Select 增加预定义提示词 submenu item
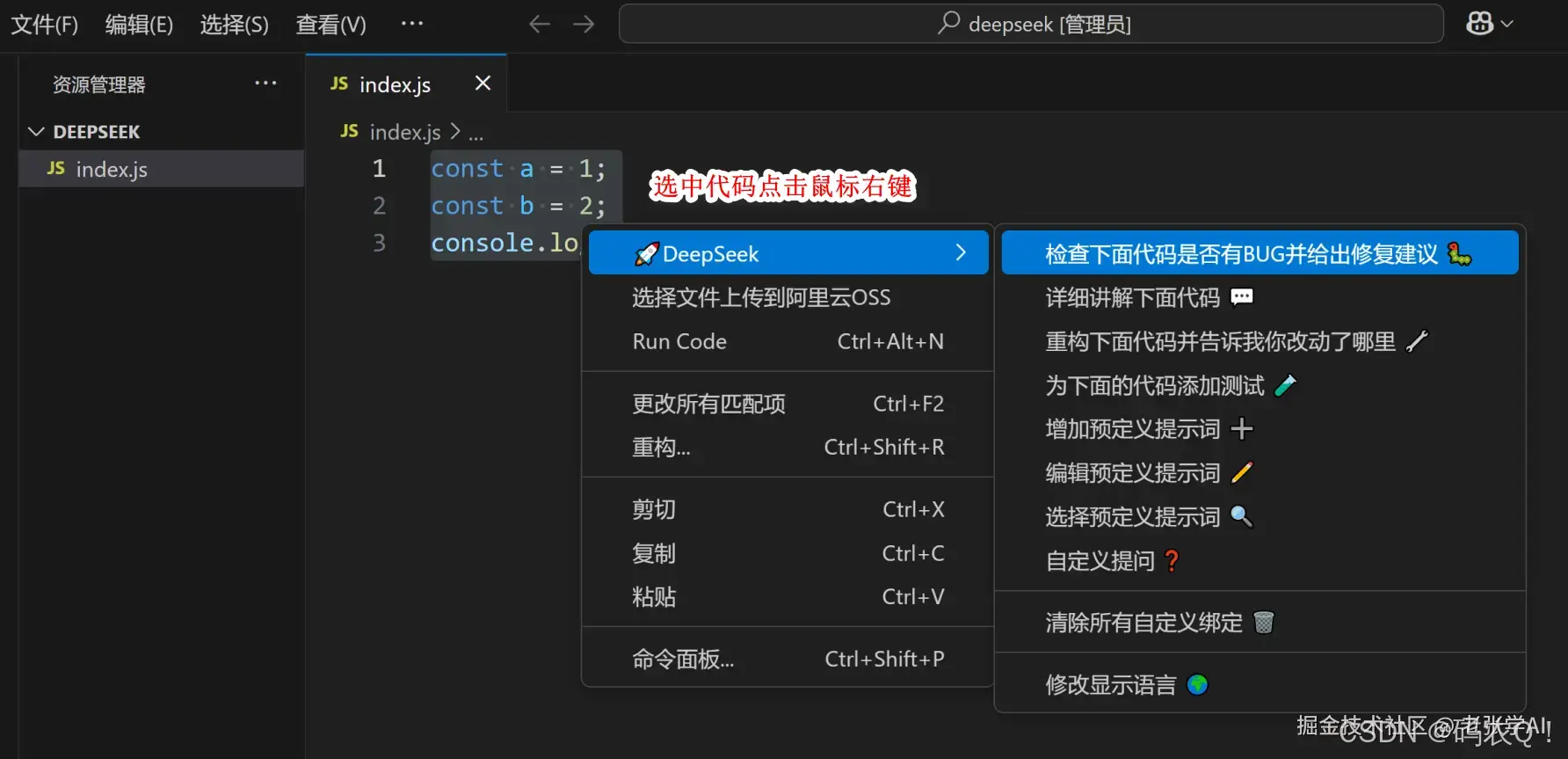The image size is (1568, 759). (x=1259, y=429)
